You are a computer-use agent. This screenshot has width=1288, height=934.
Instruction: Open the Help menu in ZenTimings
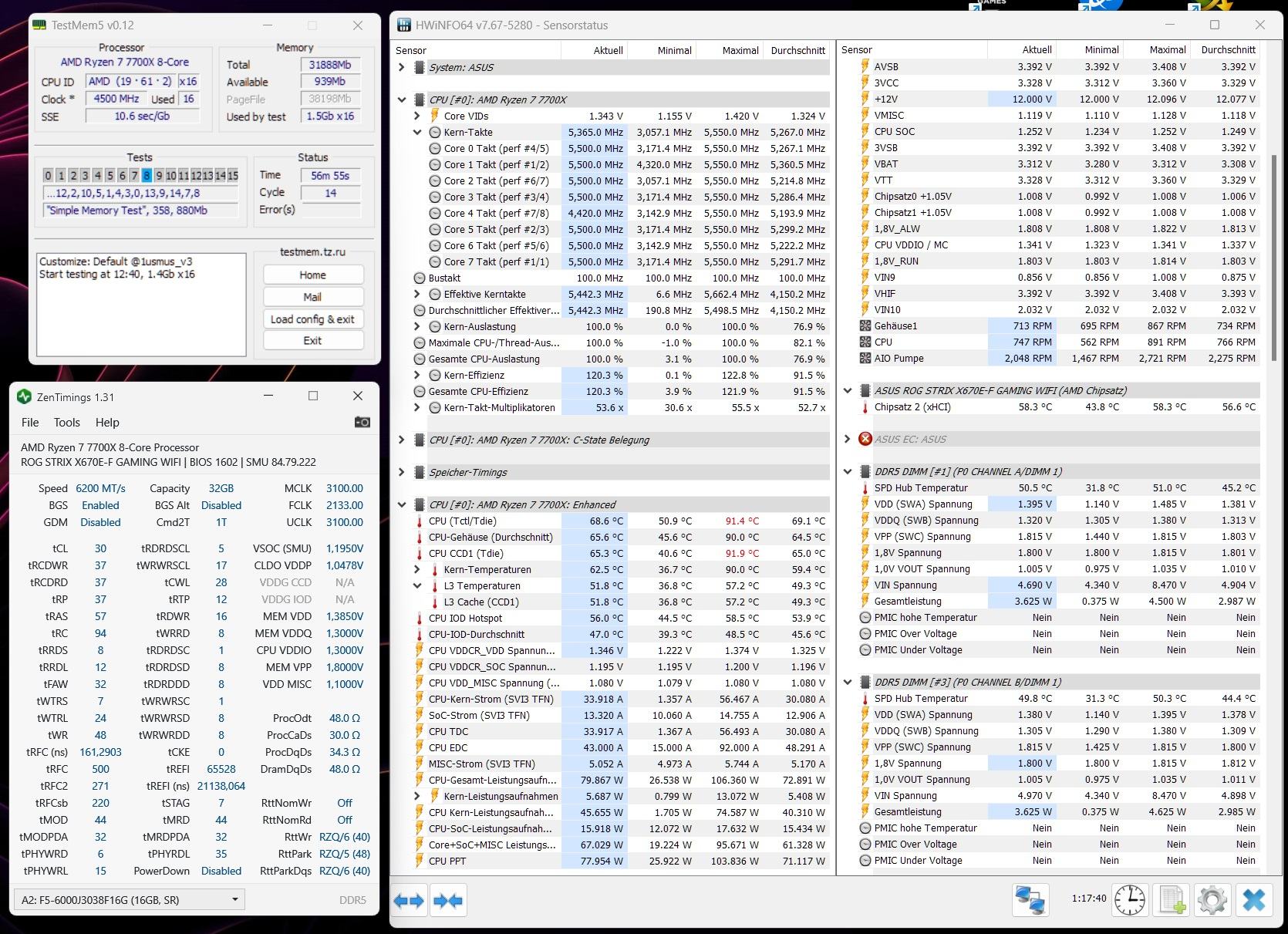coord(107,422)
